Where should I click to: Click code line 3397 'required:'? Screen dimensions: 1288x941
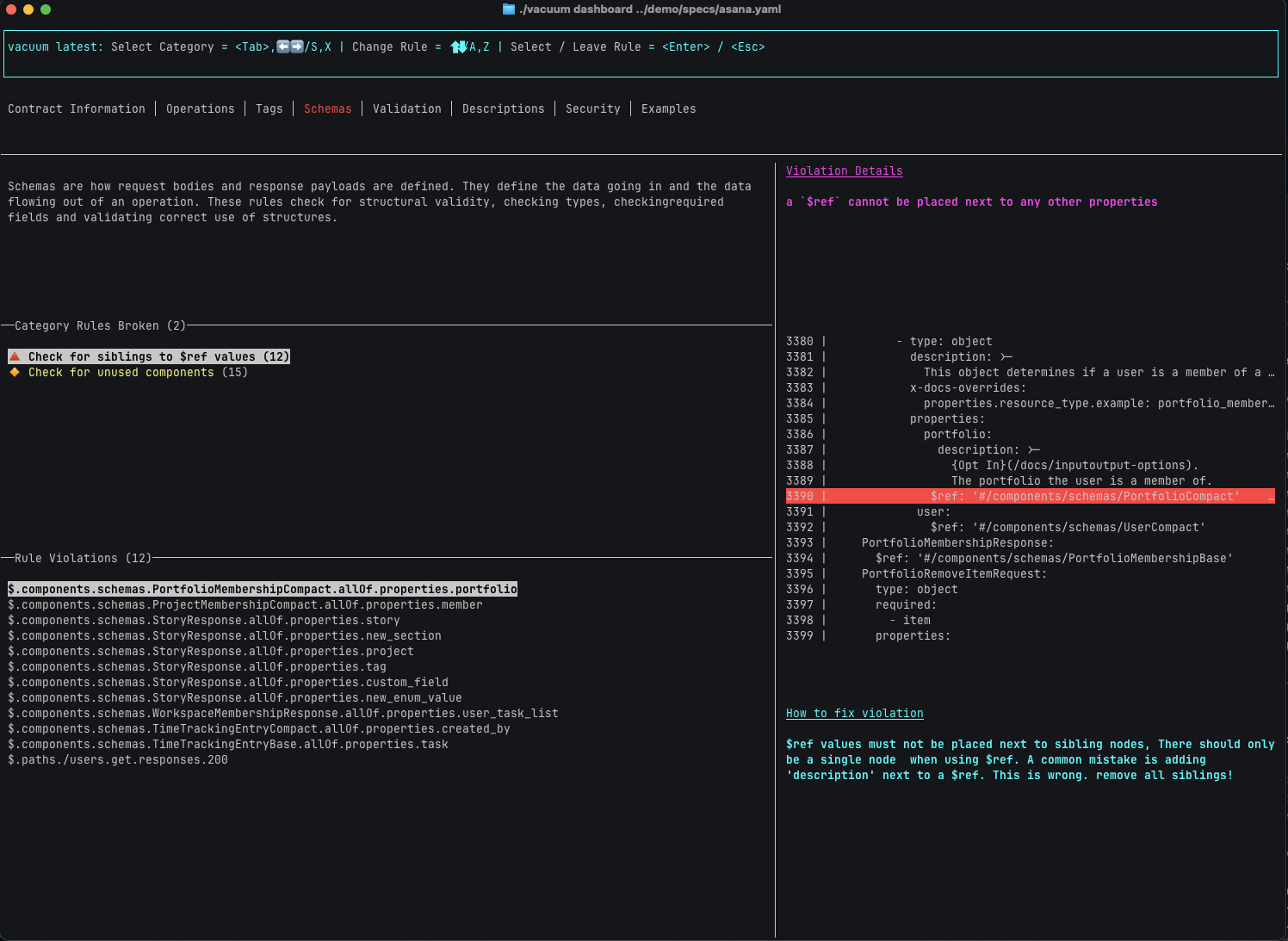click(862, 604)
